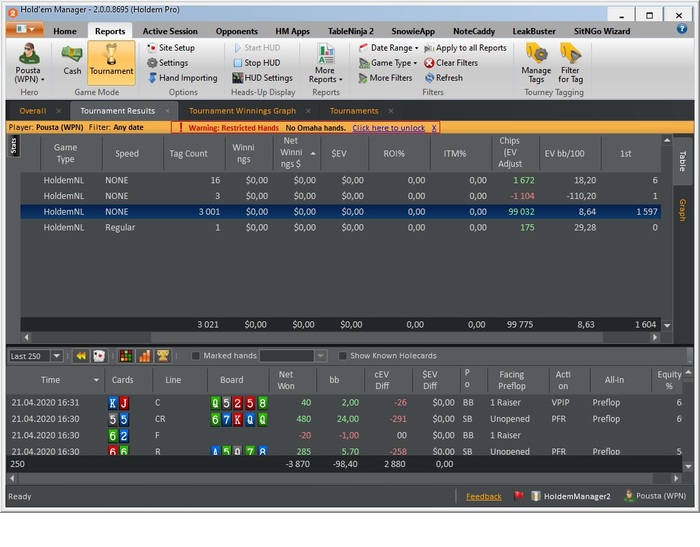Apply filter to all Reports

[x=466, y=48]
